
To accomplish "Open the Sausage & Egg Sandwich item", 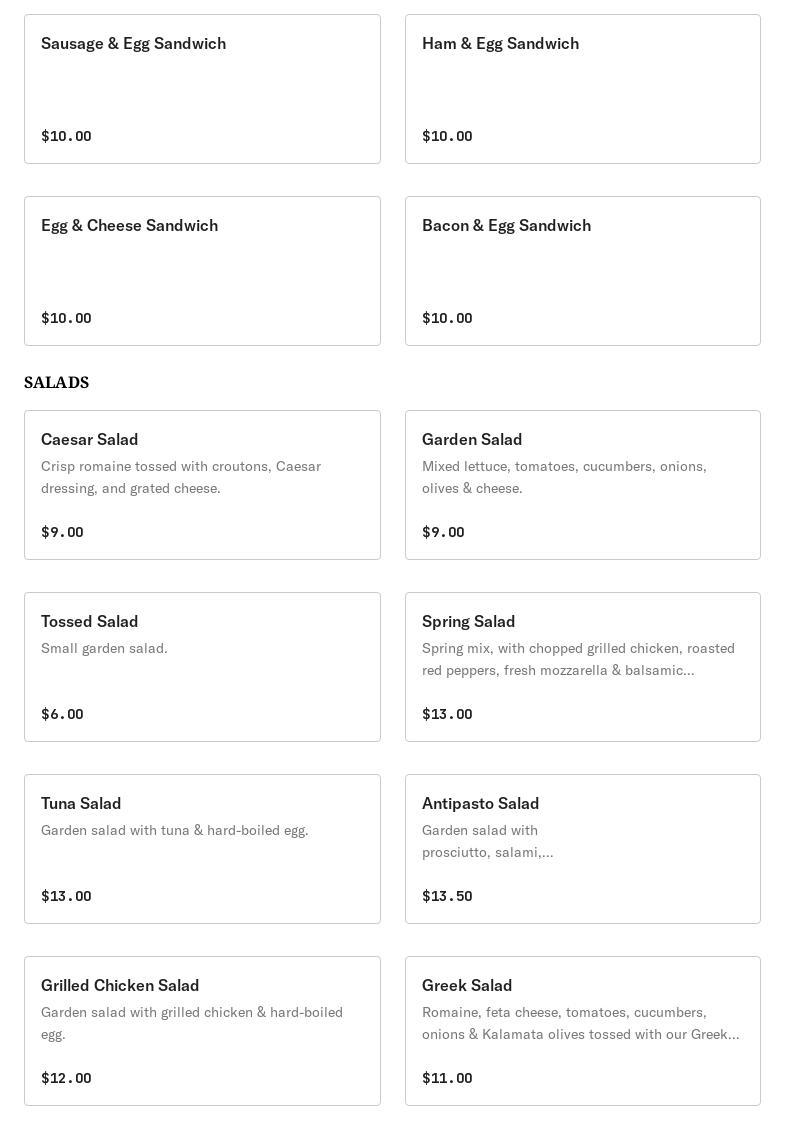I will (x=202, y=89).
